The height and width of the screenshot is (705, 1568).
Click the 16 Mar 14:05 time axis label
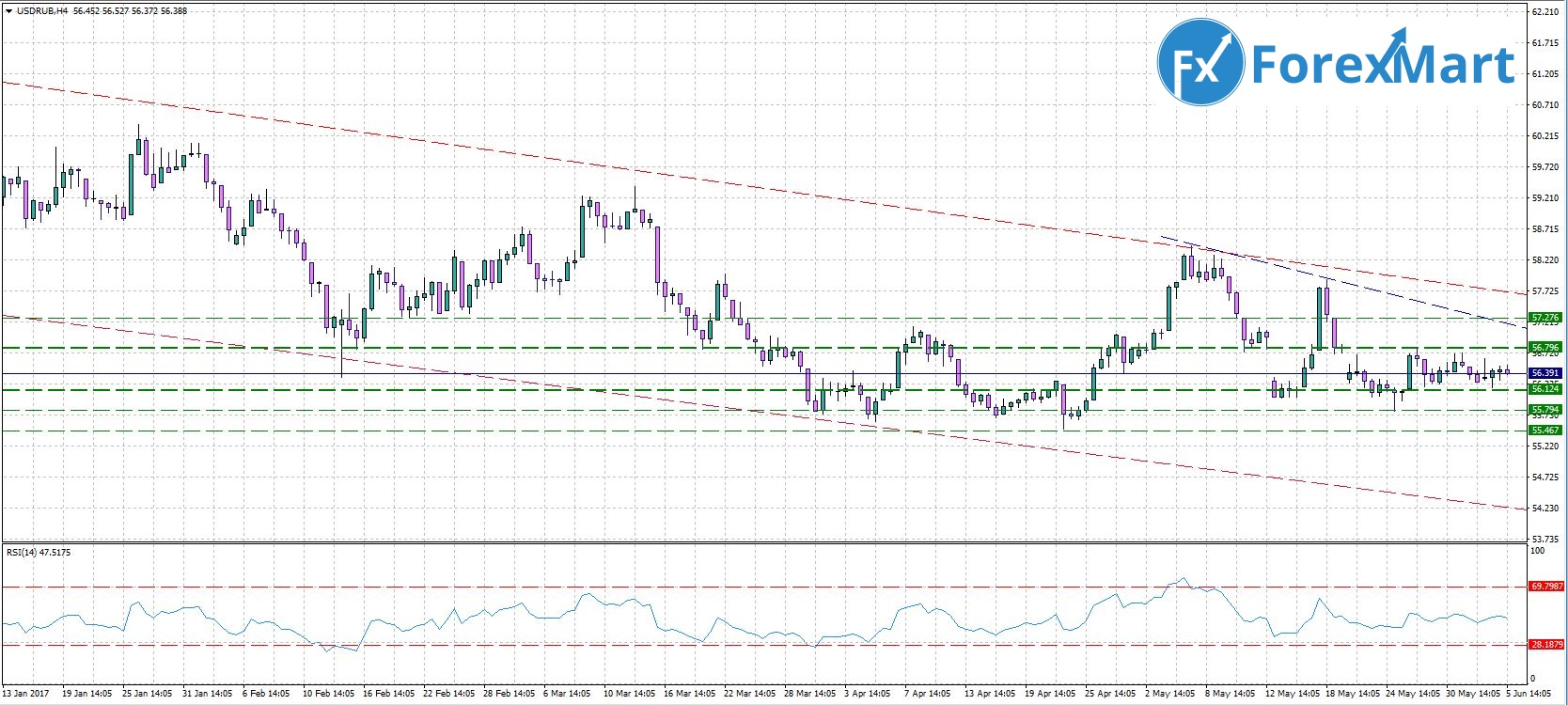point(689,695)
